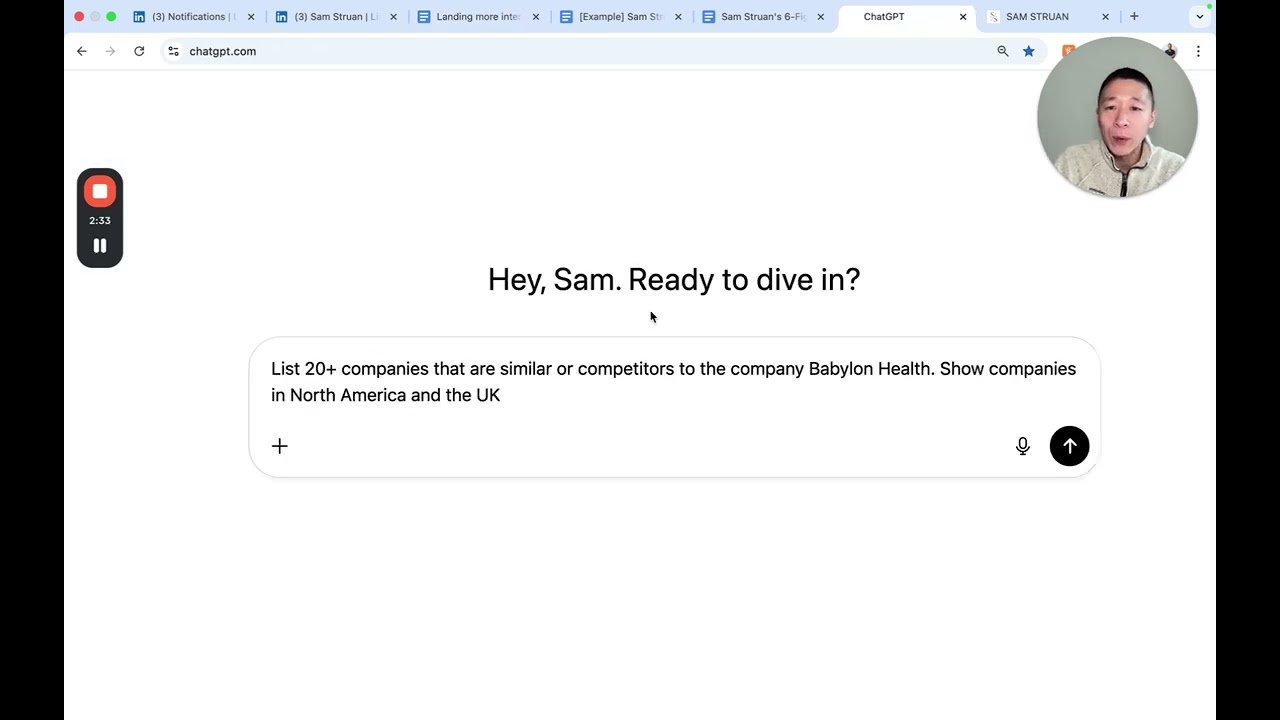
Task: Close the LinkedIn Notifications tab
Action: (x=251, y=16)
